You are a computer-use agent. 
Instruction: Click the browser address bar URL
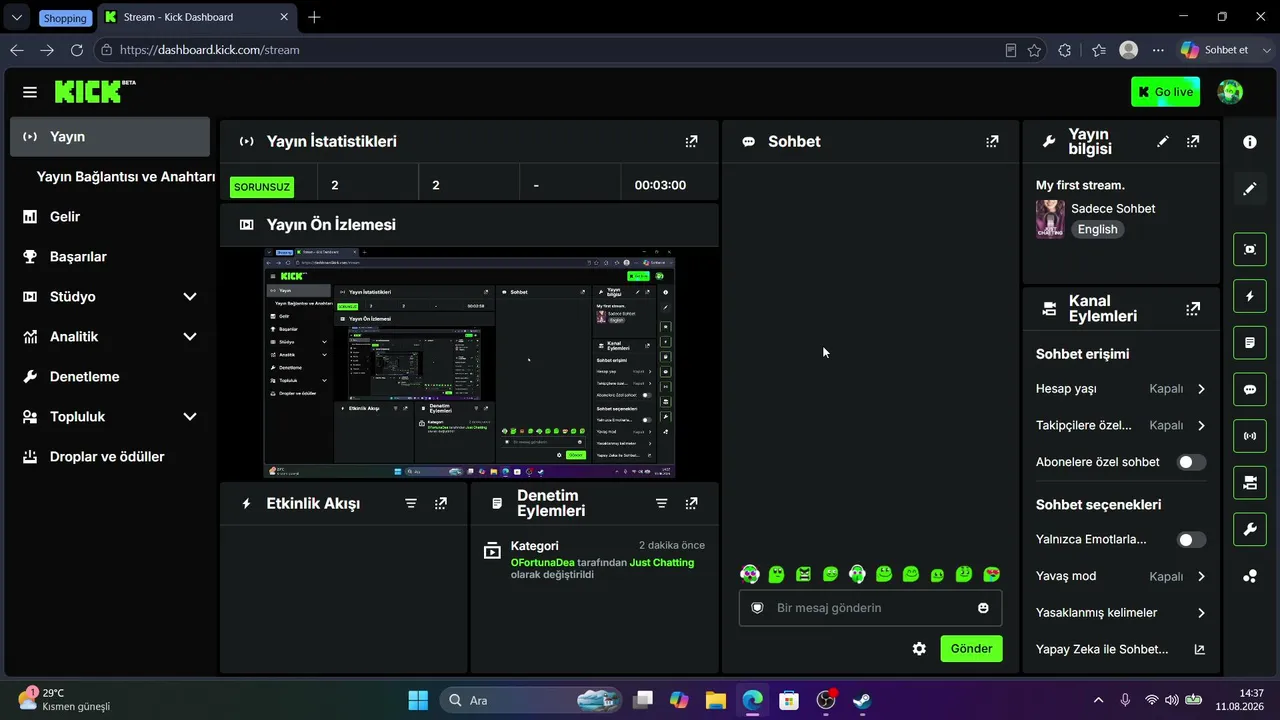click(x=210, y=50)
